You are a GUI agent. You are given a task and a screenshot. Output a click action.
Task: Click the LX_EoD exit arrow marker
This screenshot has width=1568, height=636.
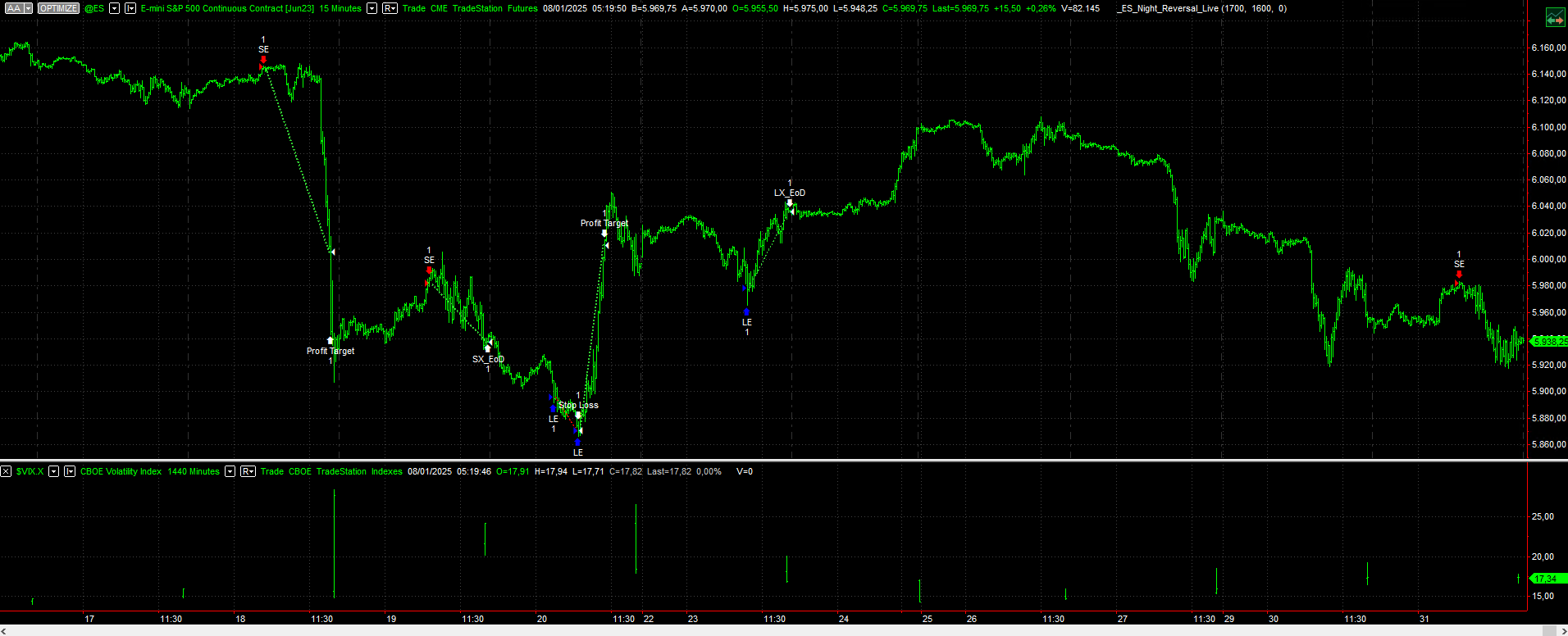(x=790, y=203)
